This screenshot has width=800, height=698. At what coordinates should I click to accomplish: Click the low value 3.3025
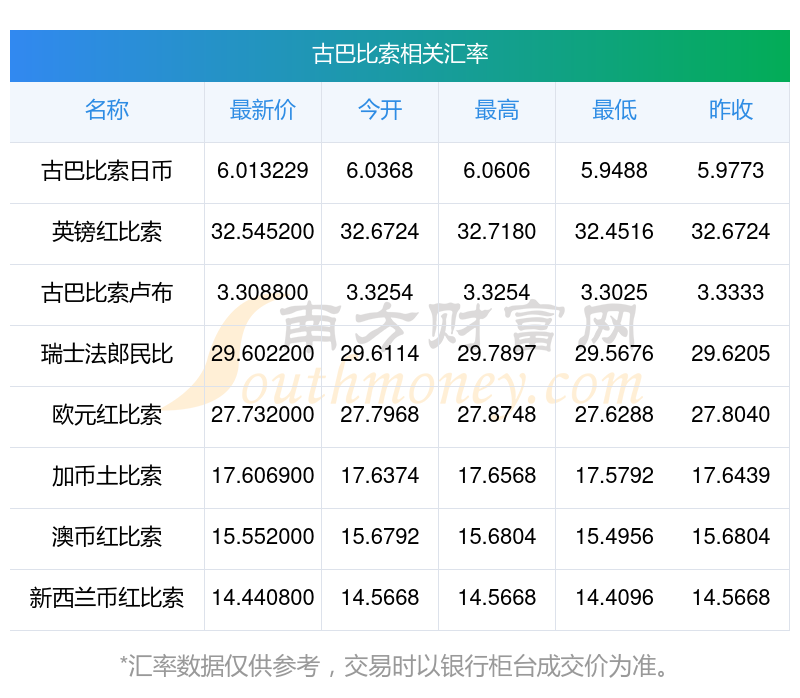[x=614, y=292]
